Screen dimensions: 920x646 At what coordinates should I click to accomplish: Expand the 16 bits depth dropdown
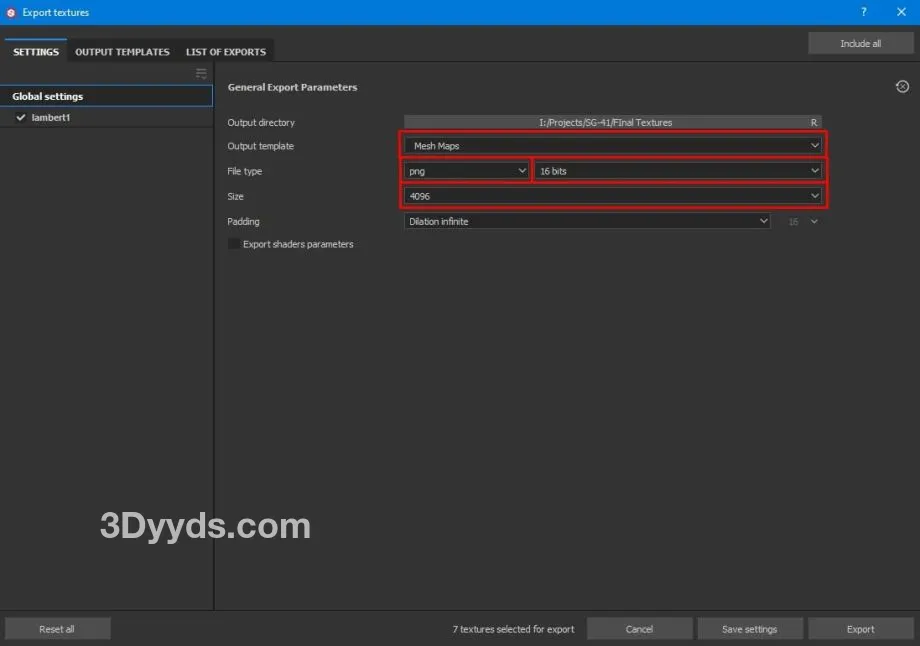click(679, 171)
